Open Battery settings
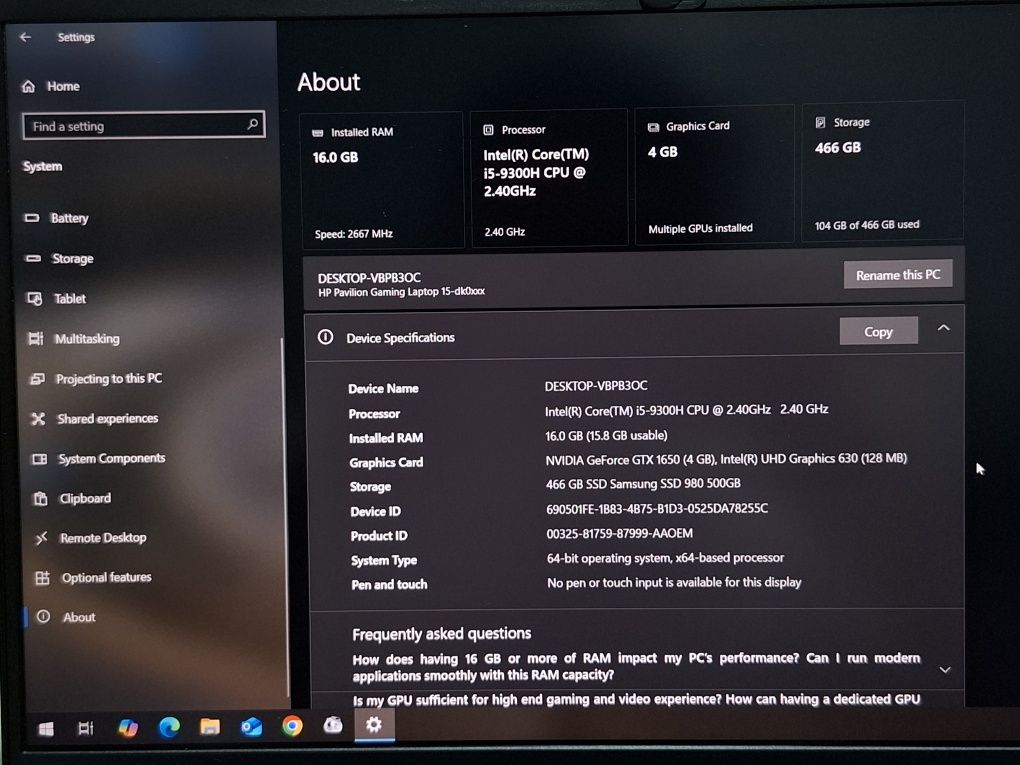 pyautogui.click(x=70, y=218)
